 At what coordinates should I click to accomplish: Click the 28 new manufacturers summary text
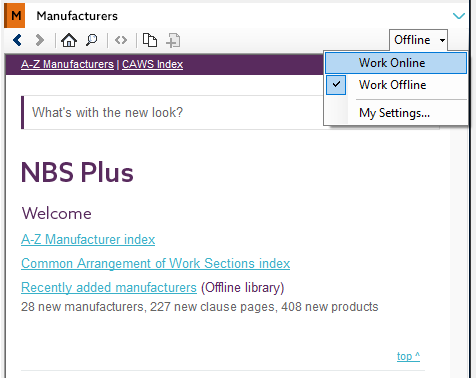(199, 307)
